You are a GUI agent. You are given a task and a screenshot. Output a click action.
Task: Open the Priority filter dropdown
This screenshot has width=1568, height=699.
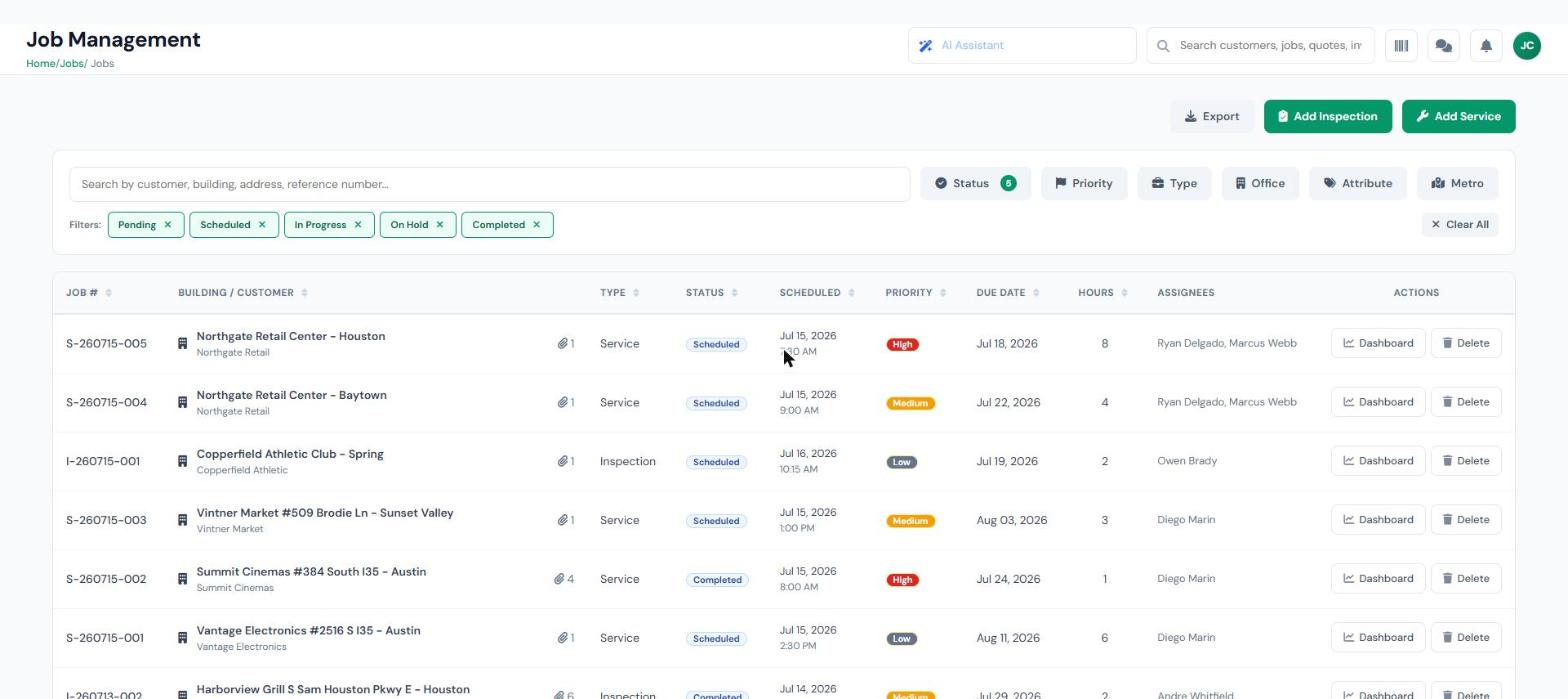[1084, 184]
